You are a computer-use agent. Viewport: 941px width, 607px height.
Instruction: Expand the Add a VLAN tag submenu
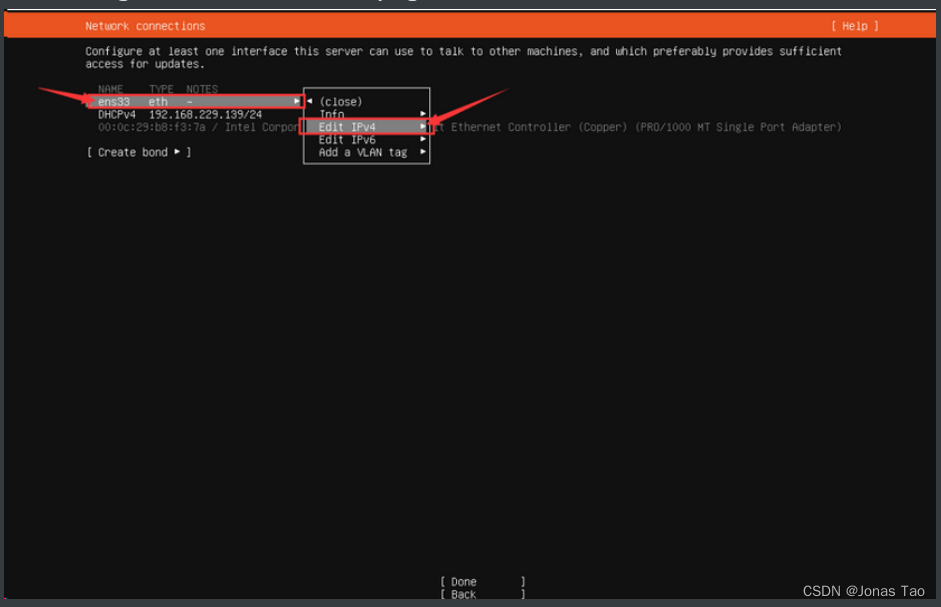pyautogui.click(x=422, y=152)
